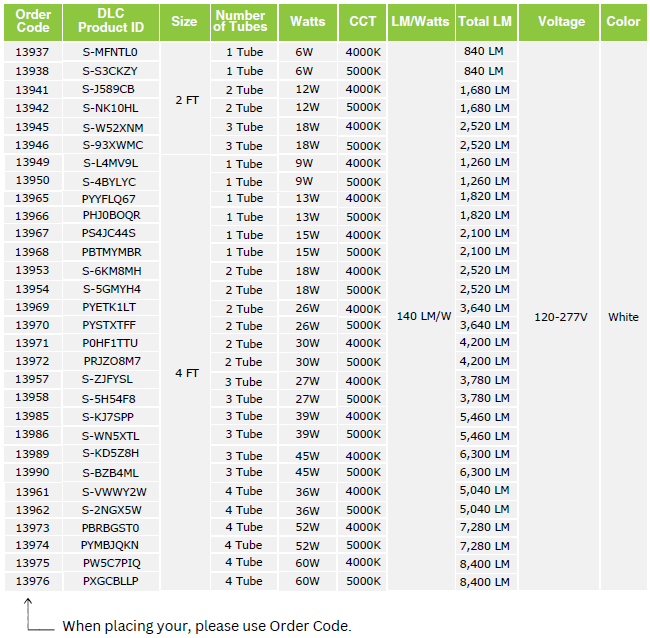Click the White color value
This screenshot has height=638, width=650.
[623, 317]
